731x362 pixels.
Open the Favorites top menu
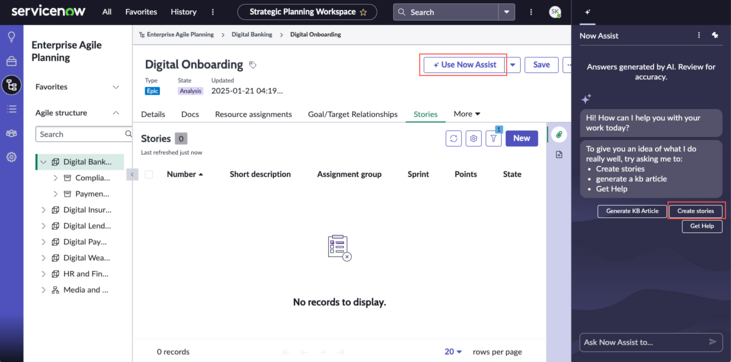(141, 12)
